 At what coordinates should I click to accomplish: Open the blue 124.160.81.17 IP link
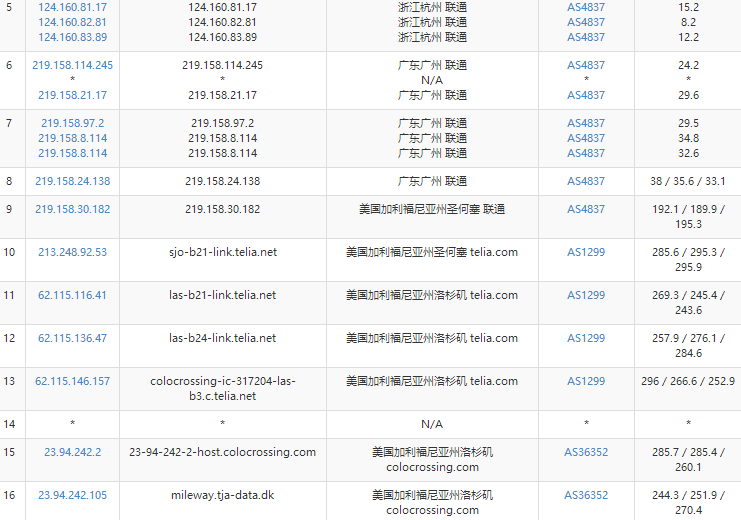coord(72,8)
